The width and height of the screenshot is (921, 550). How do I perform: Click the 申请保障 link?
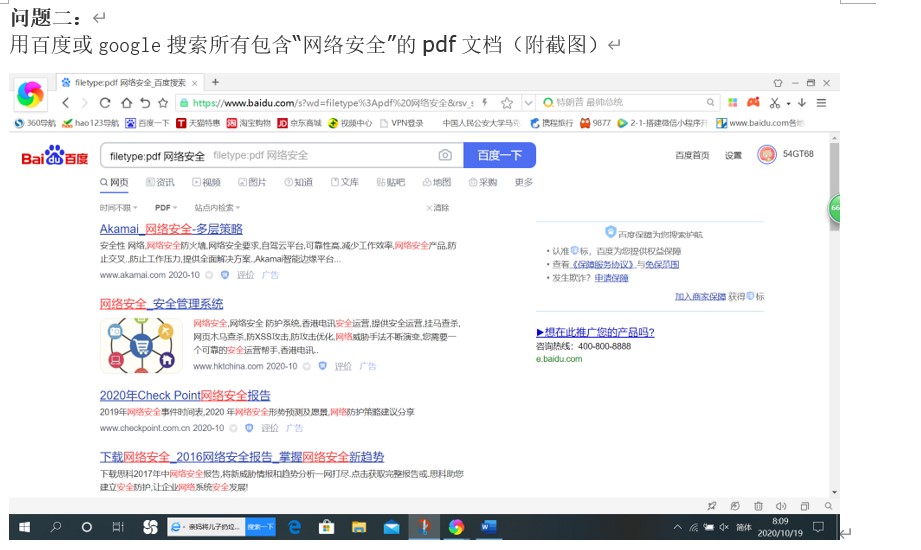[611, 278]
